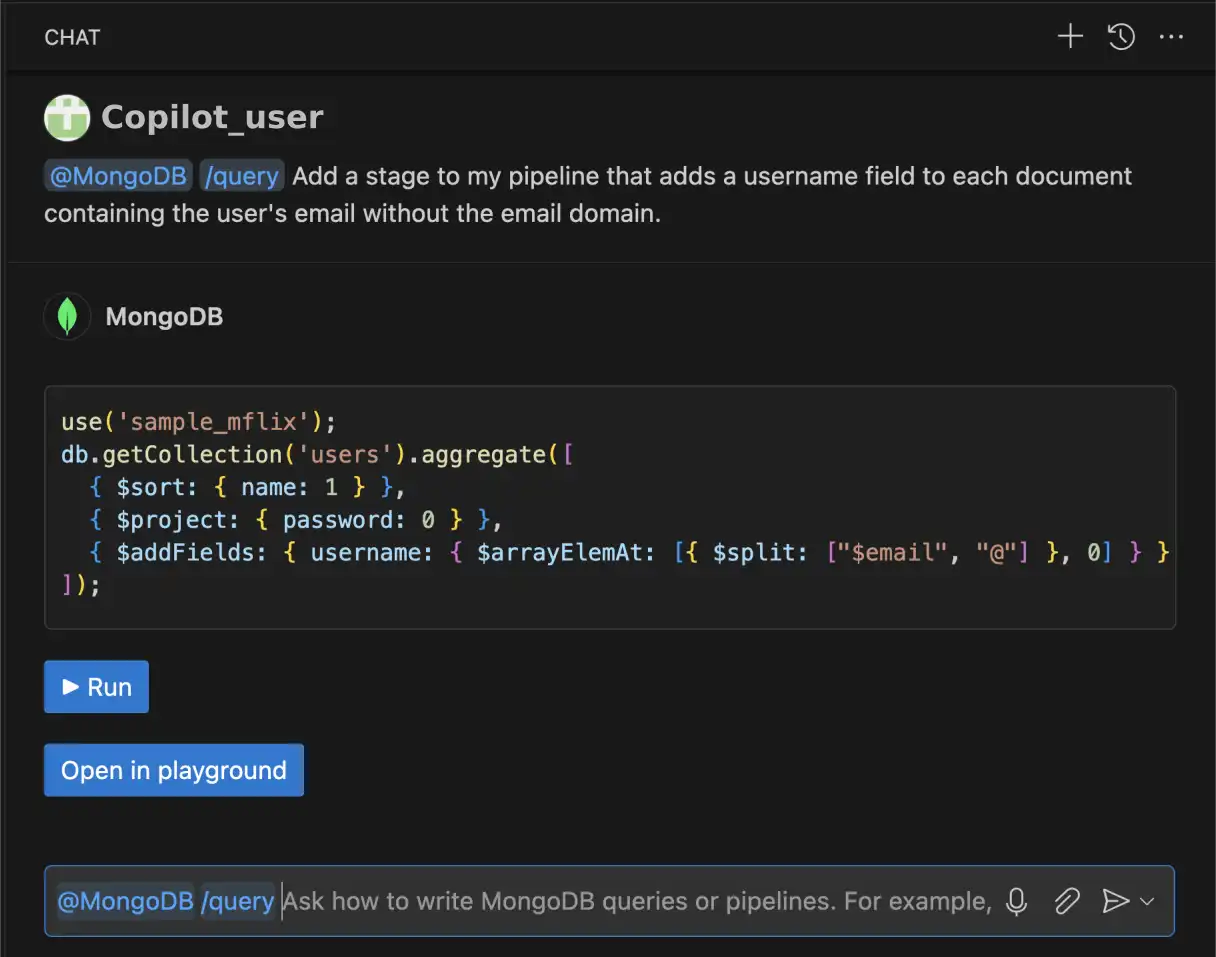Run the generated aggregation query

click(x=96, y=687)
